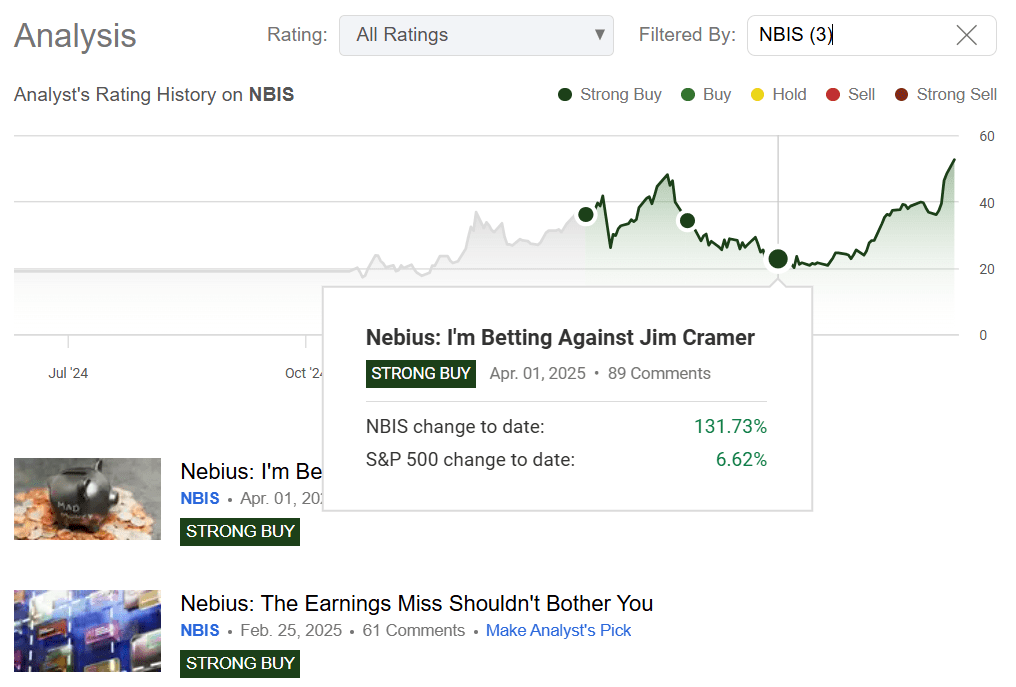Screen dimensions: 1016x687
Task: Select the second dark green chart rating marker
Action: (x=687, y=221)
